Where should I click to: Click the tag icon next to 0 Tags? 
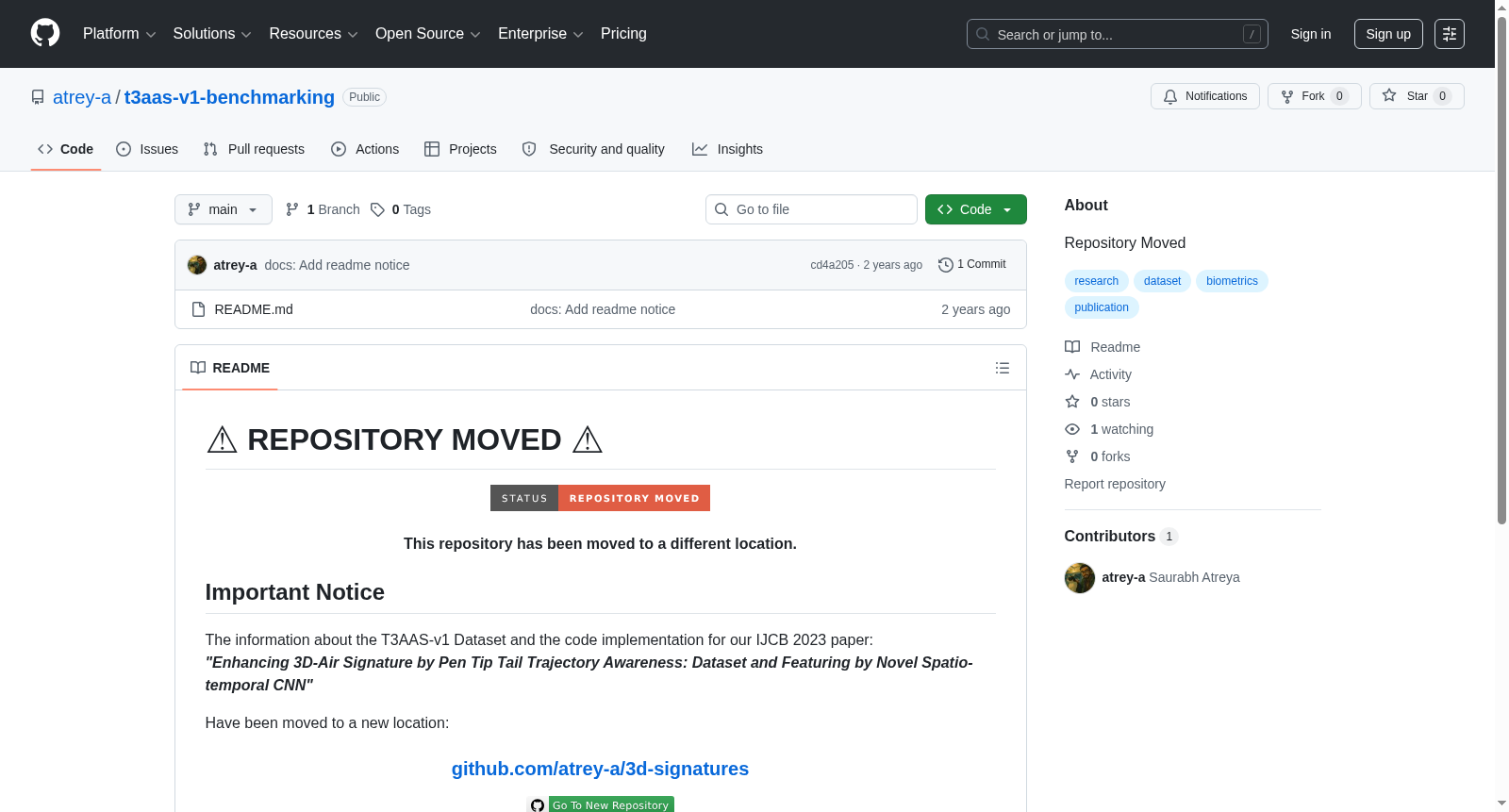(377, 209)
